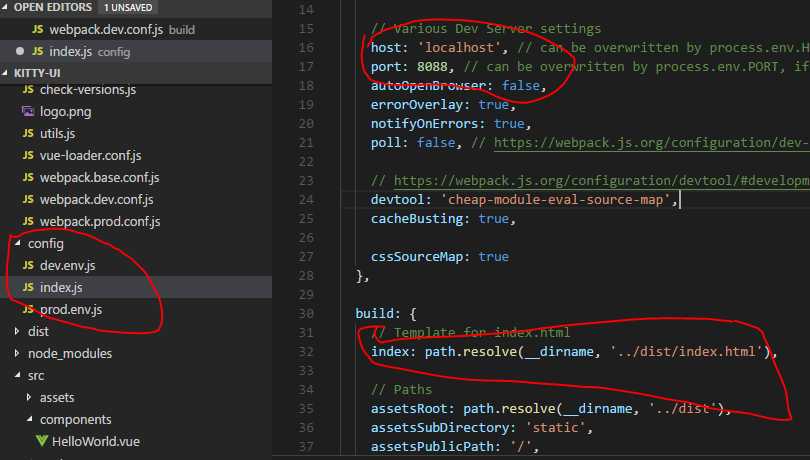
Task: Click the JS icon beside utils.js
Action: coord(28,134)
